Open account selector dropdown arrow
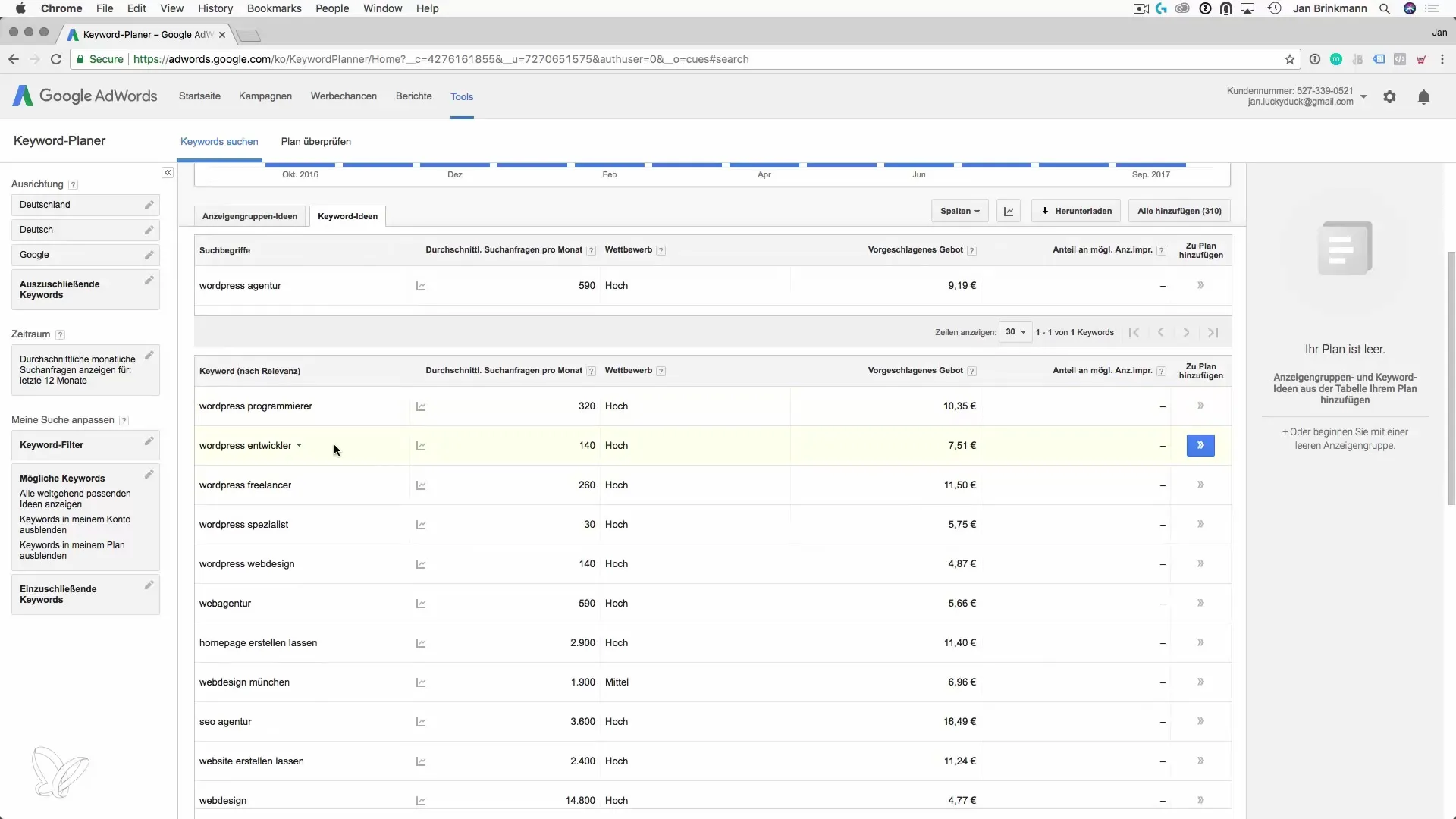The height and width of the screenshot is (819, 1456). click(1363, 96)
